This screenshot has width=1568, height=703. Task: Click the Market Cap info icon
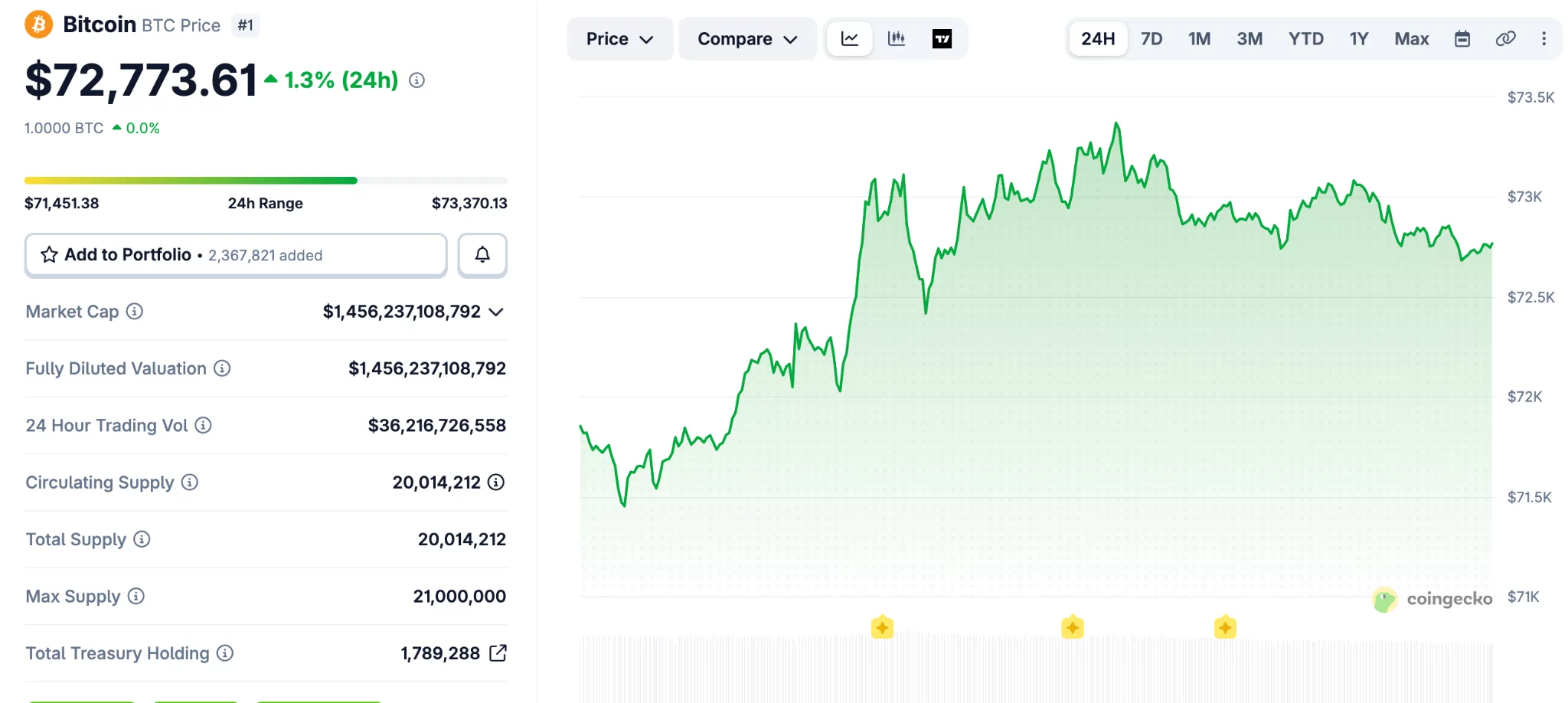(x=134, y=312)
